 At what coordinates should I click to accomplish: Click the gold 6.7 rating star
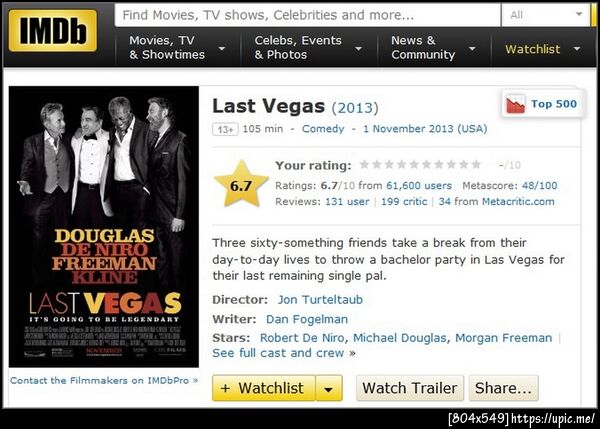[x=241, y=184]
